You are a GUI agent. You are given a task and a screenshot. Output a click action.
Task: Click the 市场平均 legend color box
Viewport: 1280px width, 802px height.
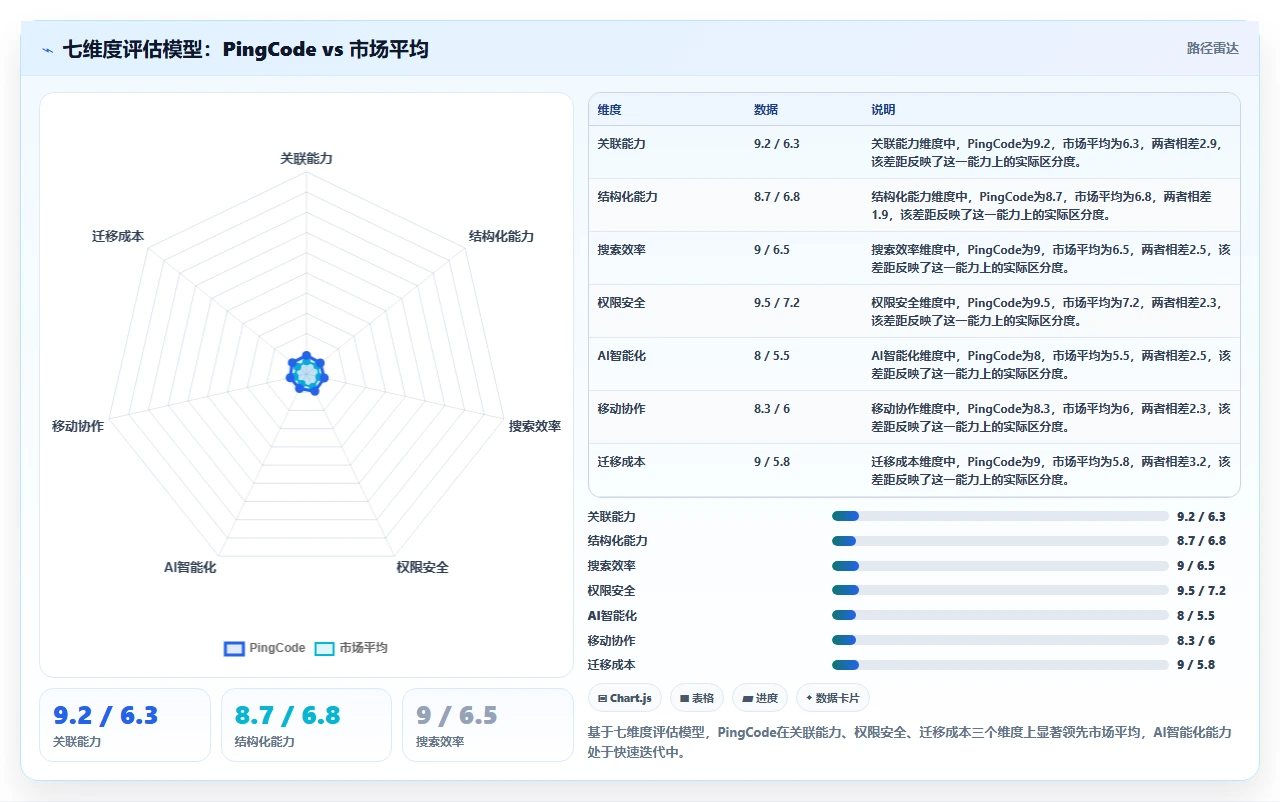(324, 648)
